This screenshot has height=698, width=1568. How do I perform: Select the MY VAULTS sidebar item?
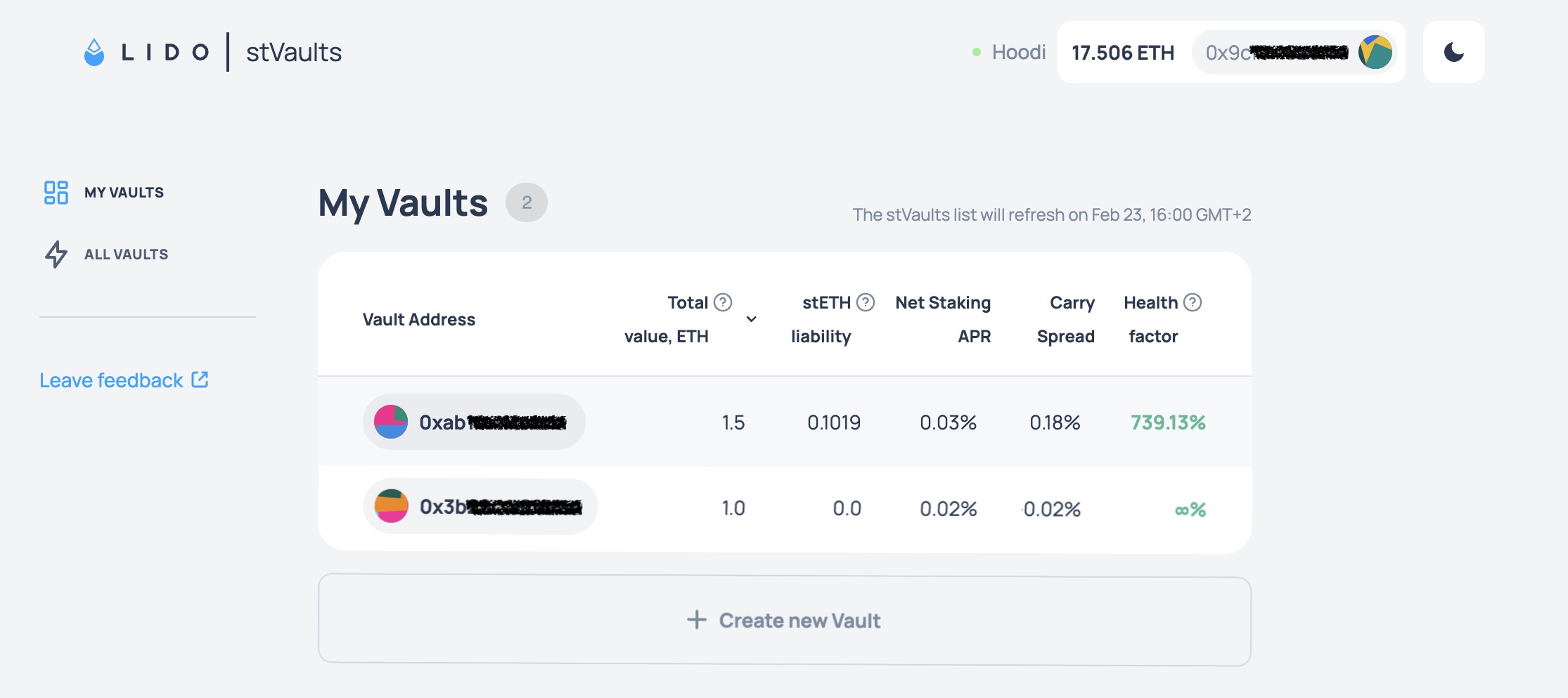point(124,193)
